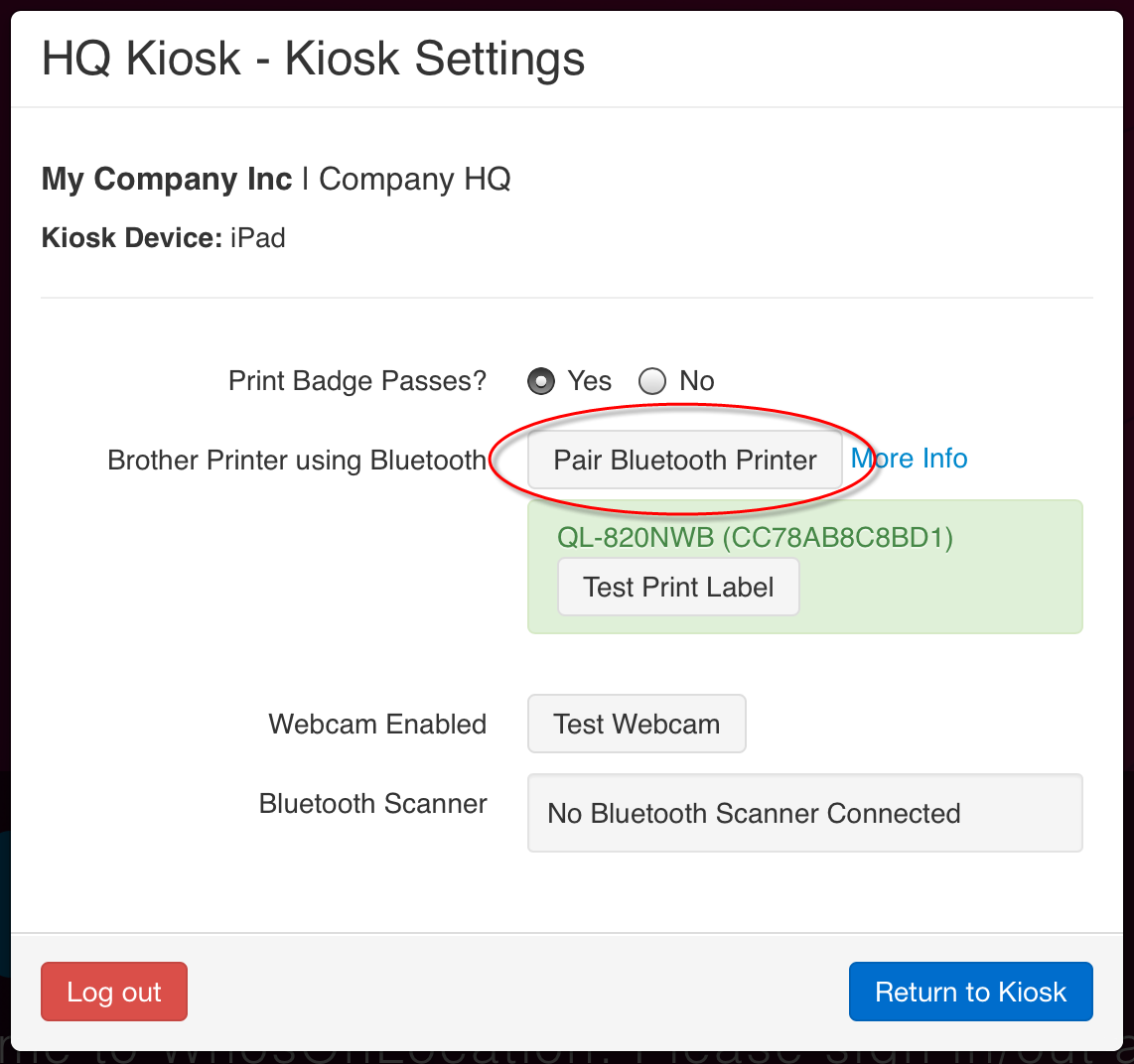Select the Yes radio button for badge passes
Image resolution: width=1134 pixels, height=1064 pixels.
541,381
